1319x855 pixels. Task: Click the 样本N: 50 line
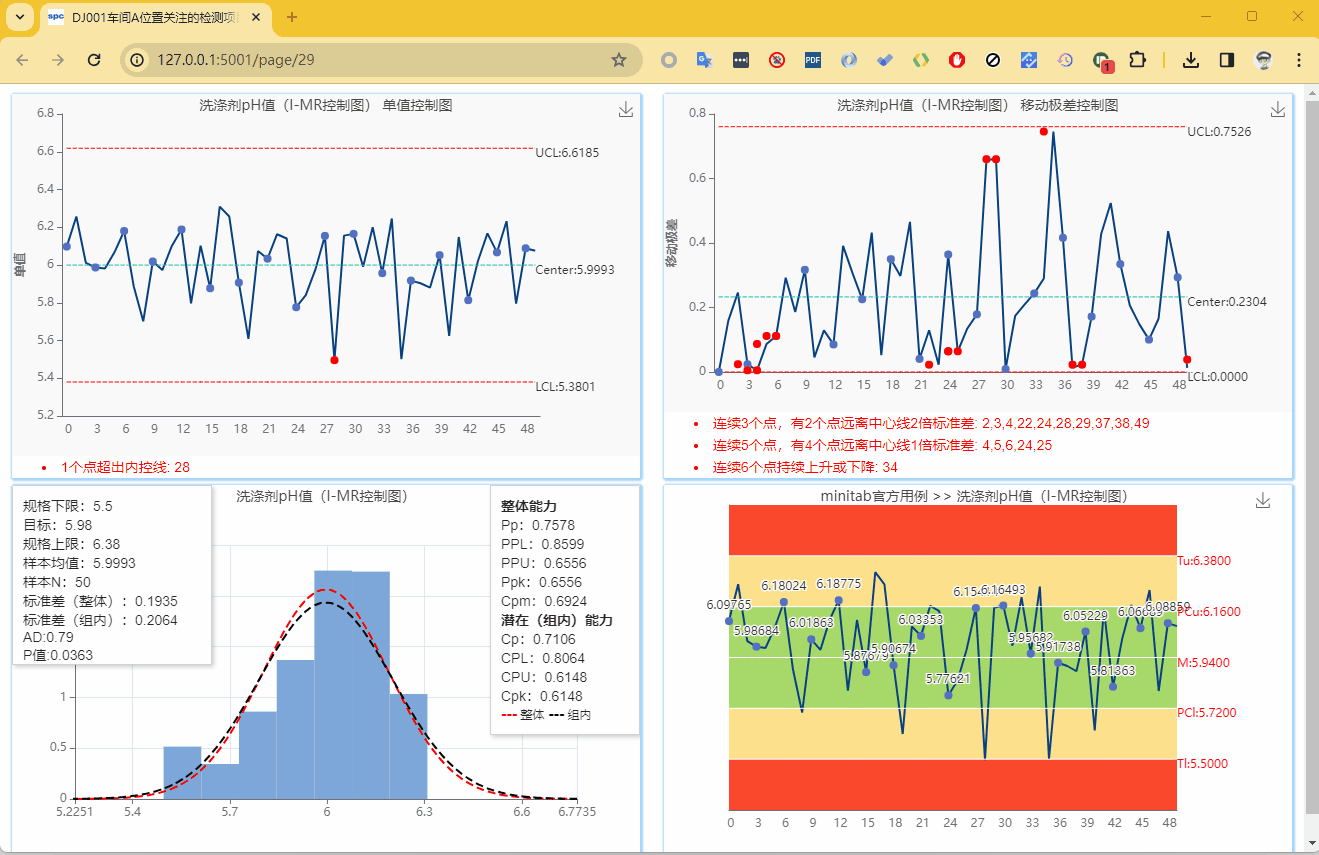(x=56, y=582)
